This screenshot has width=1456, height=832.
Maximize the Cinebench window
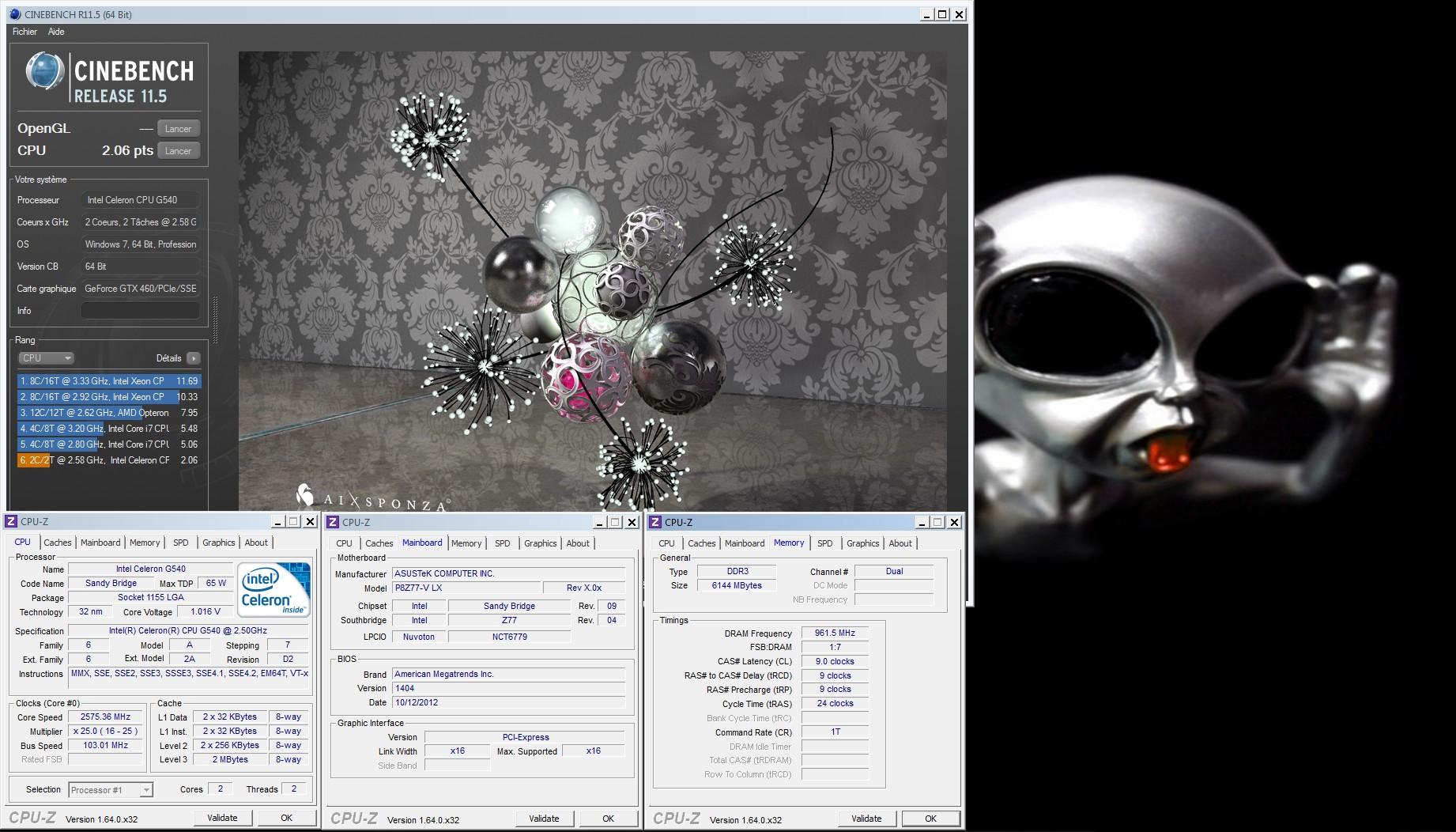[x=942, y=14]
